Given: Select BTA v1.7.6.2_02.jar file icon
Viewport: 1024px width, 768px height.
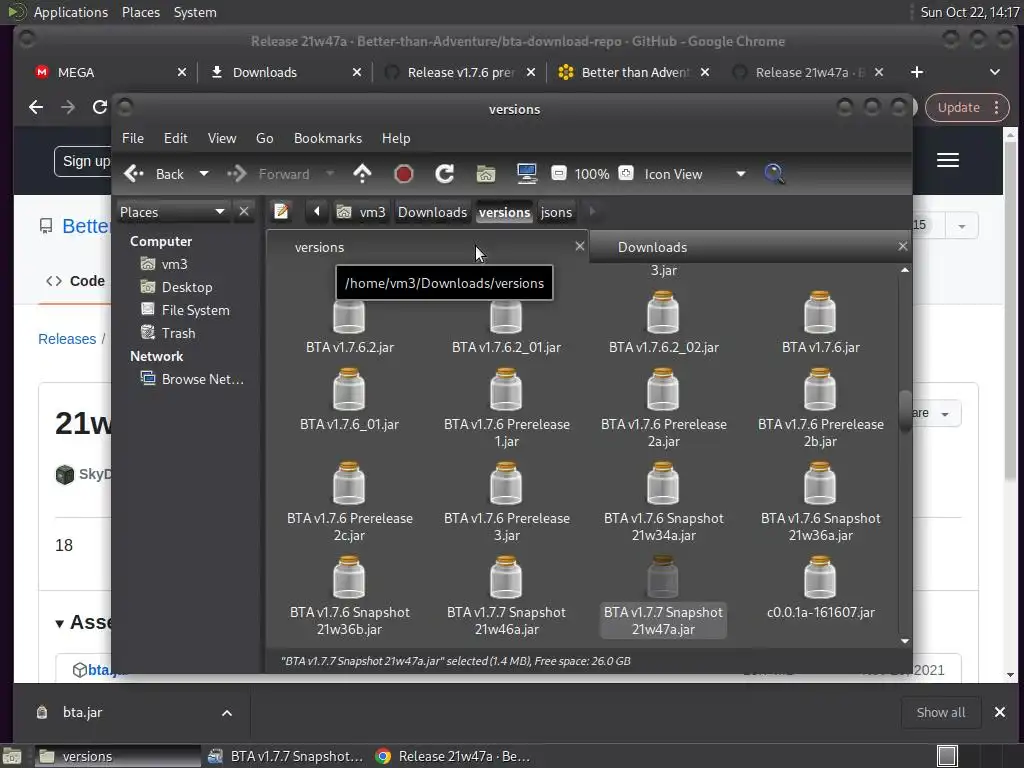Looking at the screenshot, I should coord(663,312).
